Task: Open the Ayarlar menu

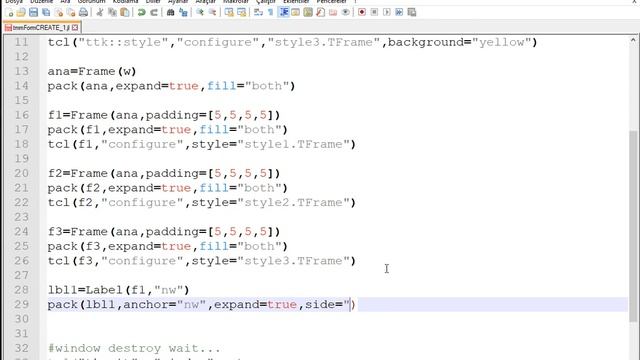Action: point(178,2)
